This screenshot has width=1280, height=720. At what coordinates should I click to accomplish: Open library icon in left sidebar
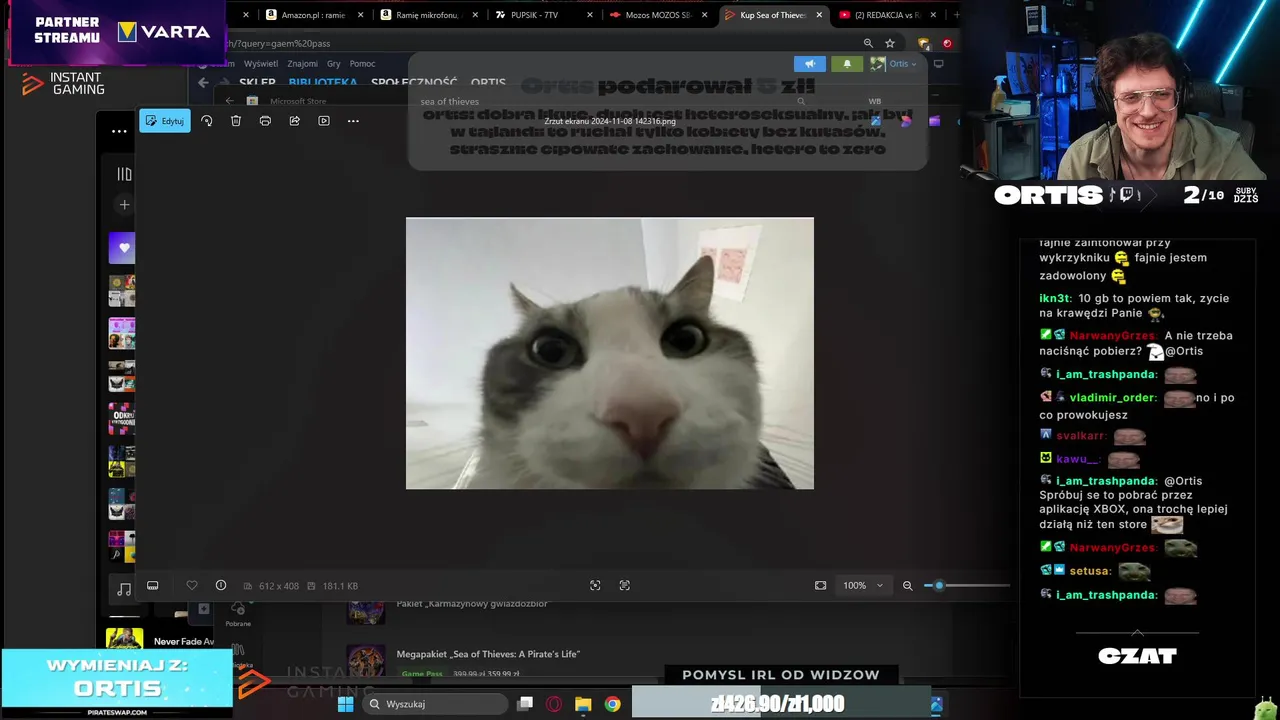click(x=124, y=174)
